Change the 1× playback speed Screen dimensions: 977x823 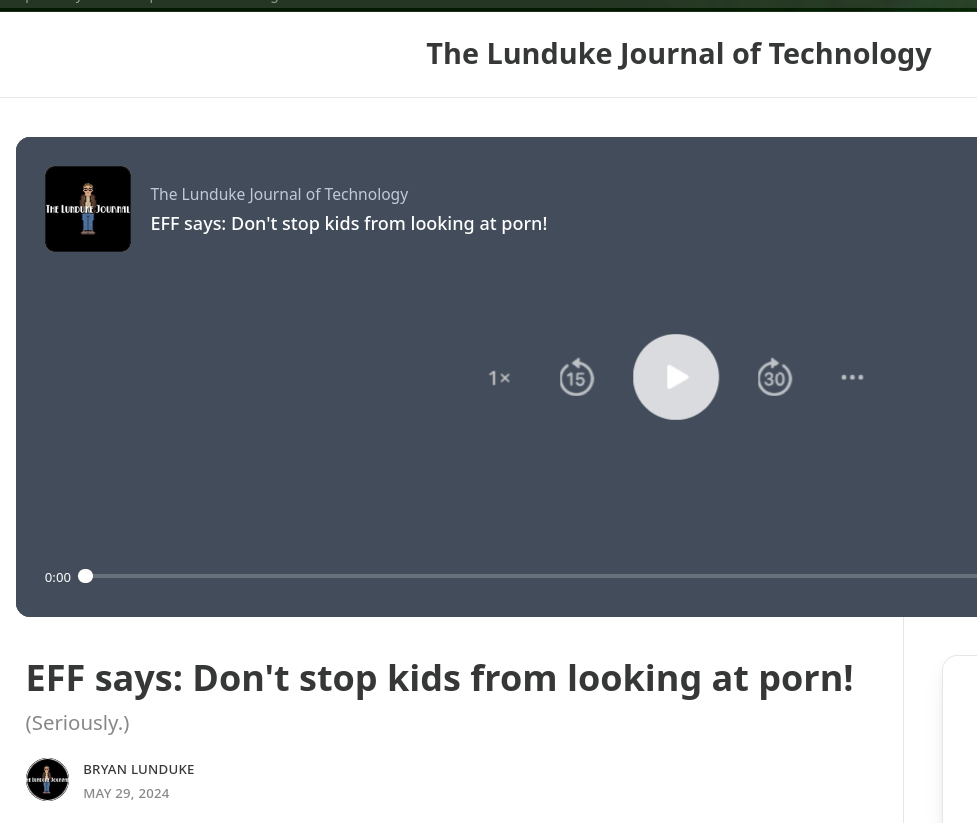(x=499, y=378)
